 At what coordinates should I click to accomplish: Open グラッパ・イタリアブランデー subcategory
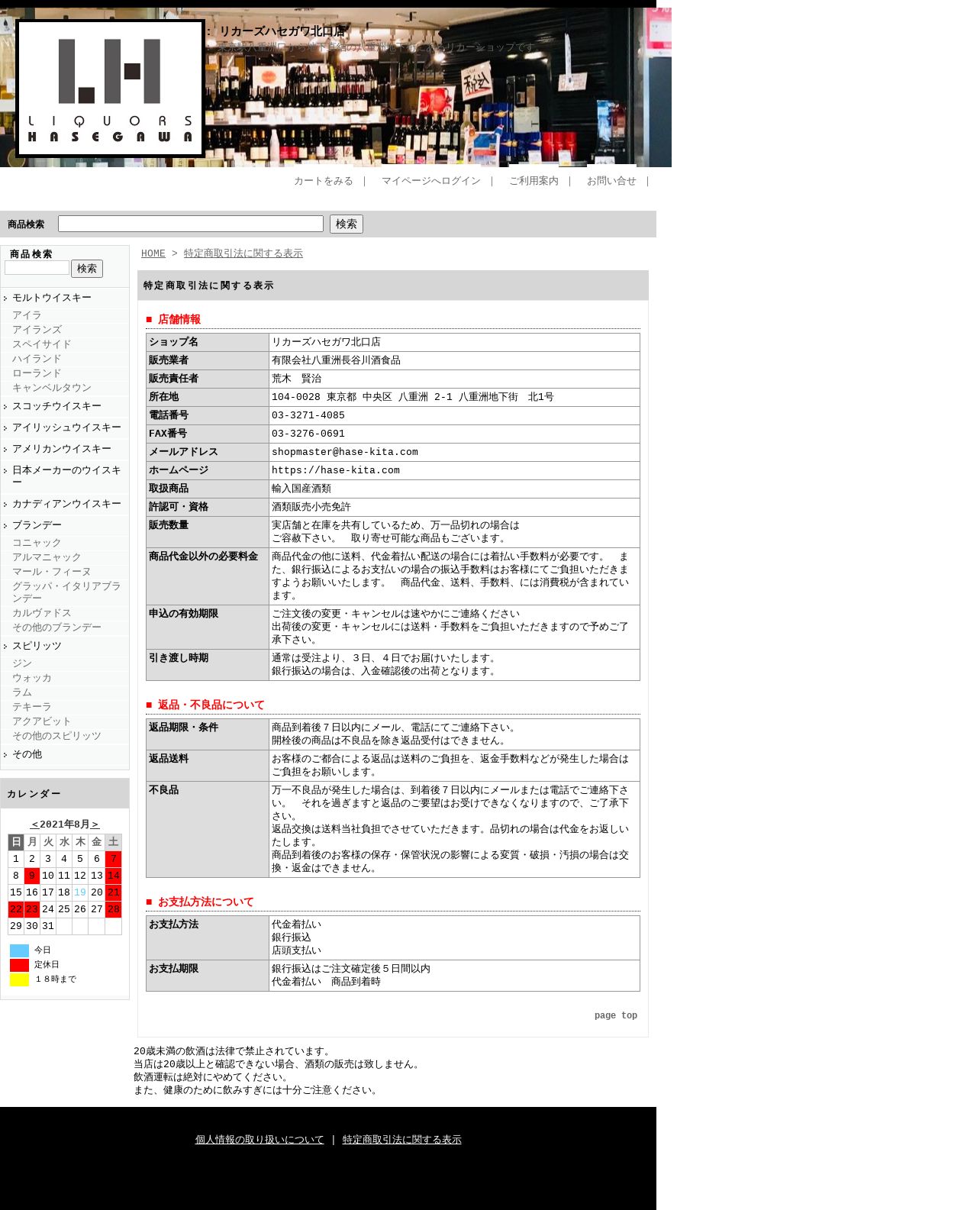(x=66, y=592)
